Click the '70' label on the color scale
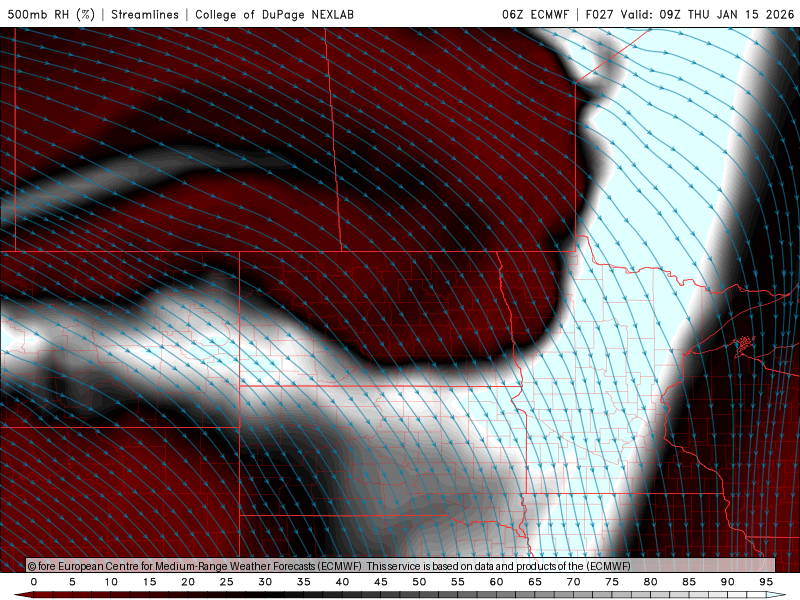The width and height of the screenshot is (800, 600). click(573, 582)
